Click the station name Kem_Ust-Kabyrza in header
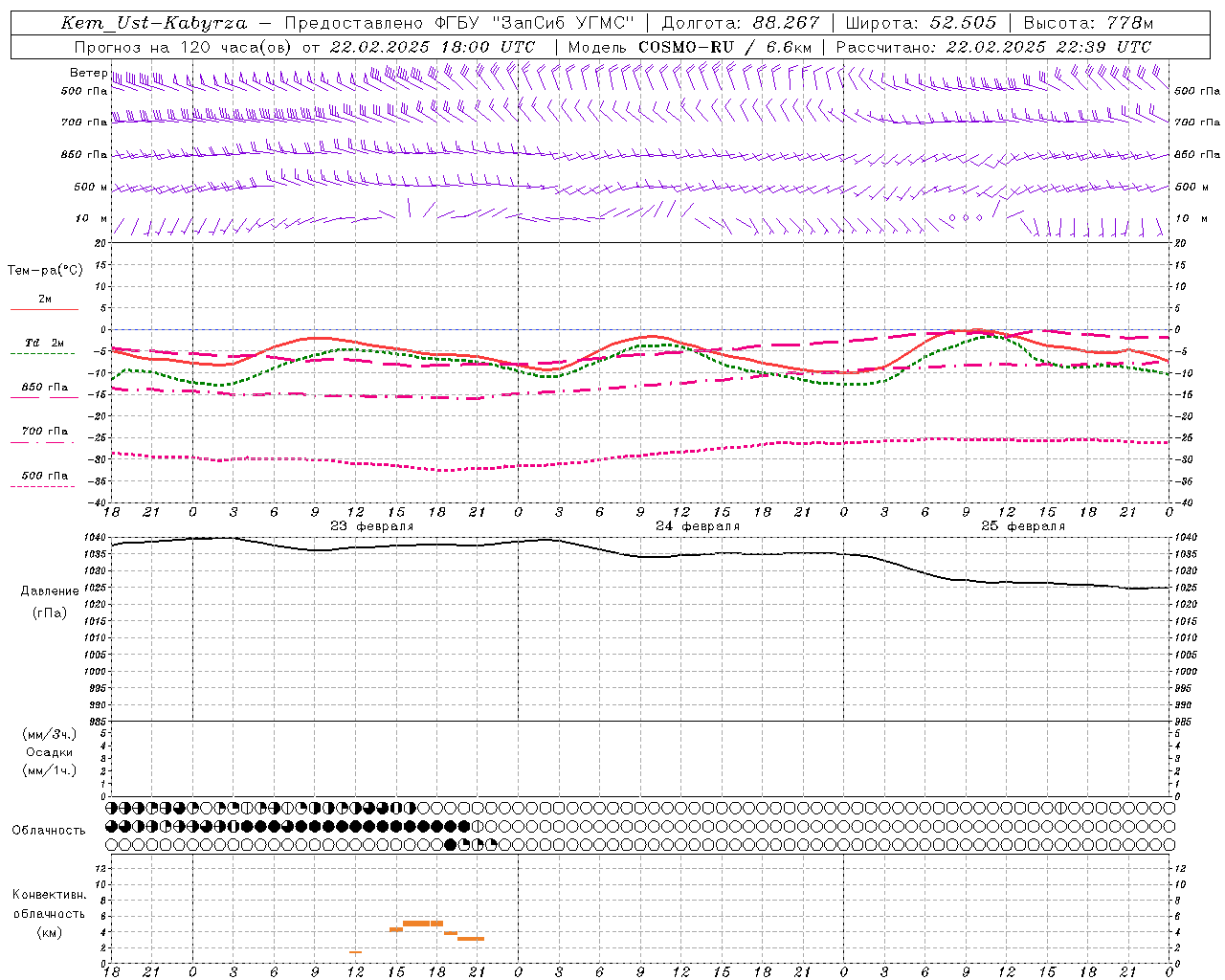1225x980 pixels. (154, 23)
